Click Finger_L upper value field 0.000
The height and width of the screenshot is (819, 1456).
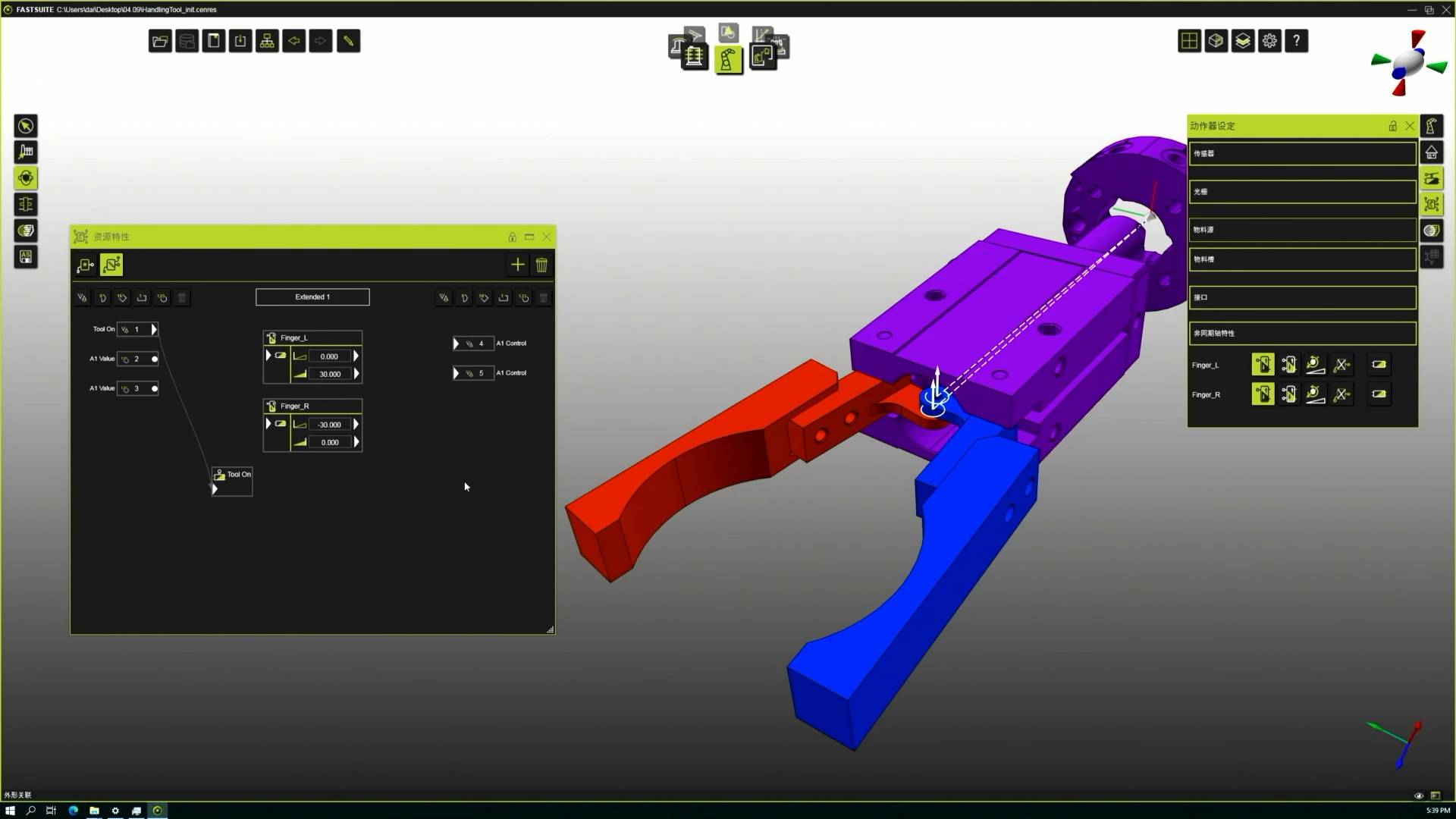329,356
